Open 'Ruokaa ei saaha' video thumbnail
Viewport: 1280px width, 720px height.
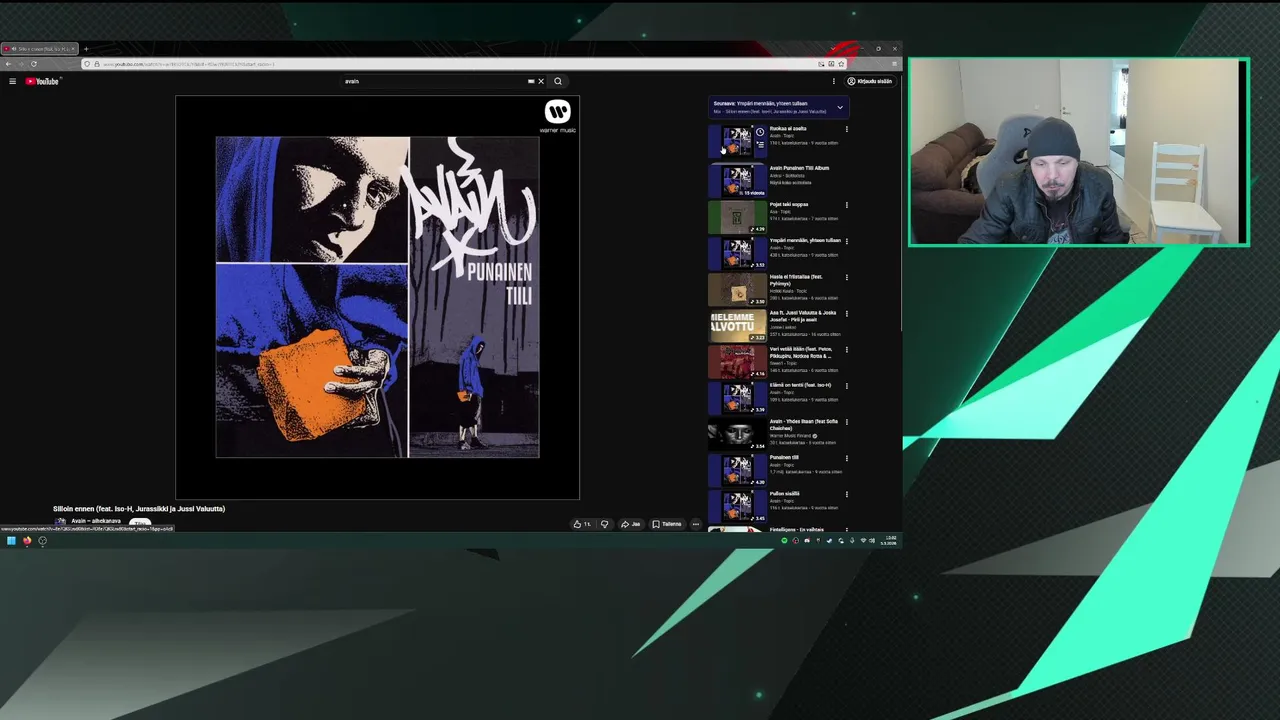pos(737,141)
